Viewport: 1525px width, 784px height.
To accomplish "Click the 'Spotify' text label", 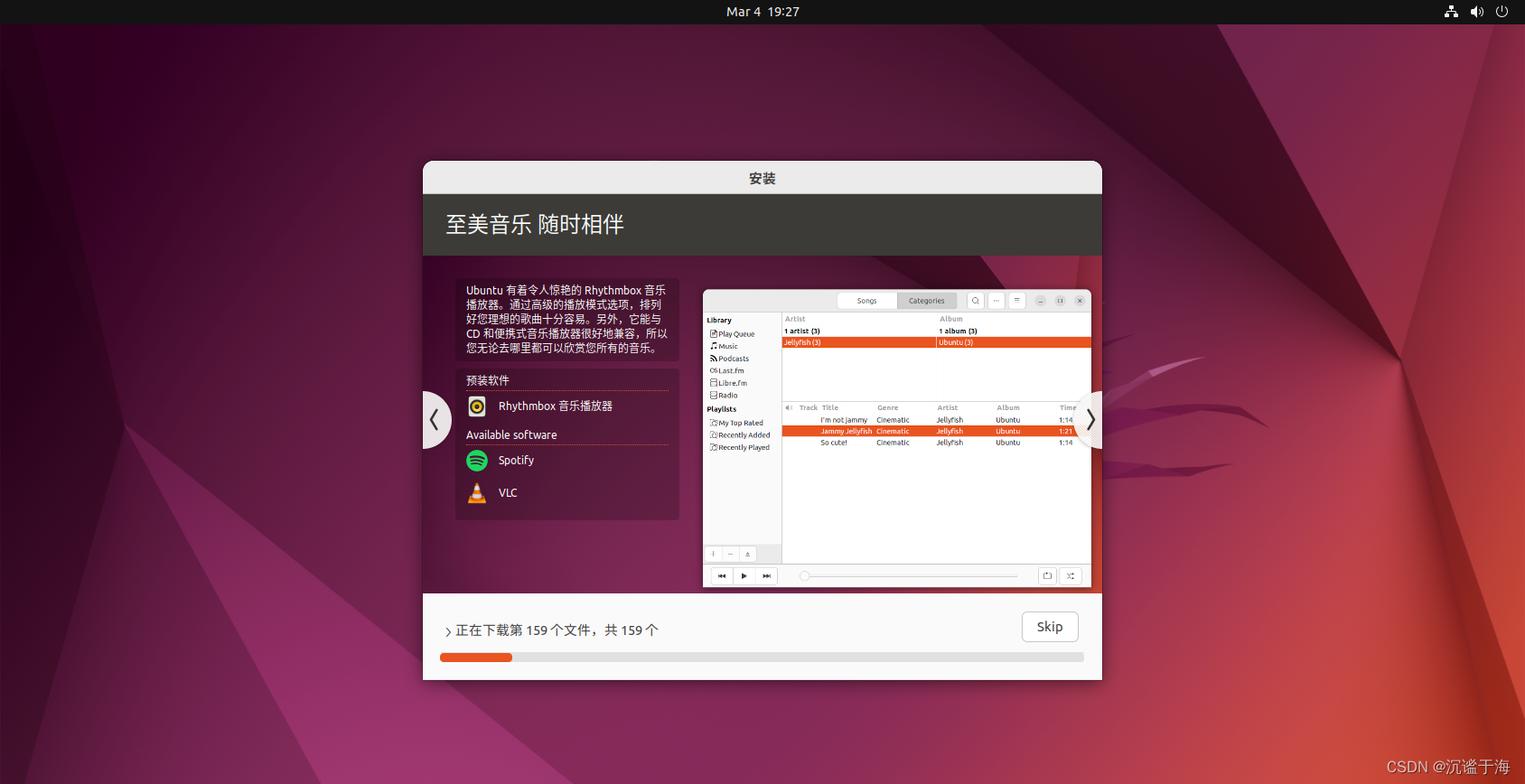I will [516, 461].
